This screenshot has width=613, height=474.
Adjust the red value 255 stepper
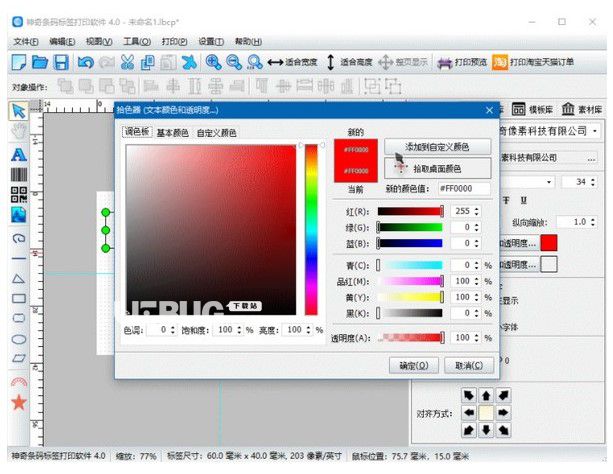(477, 212)
